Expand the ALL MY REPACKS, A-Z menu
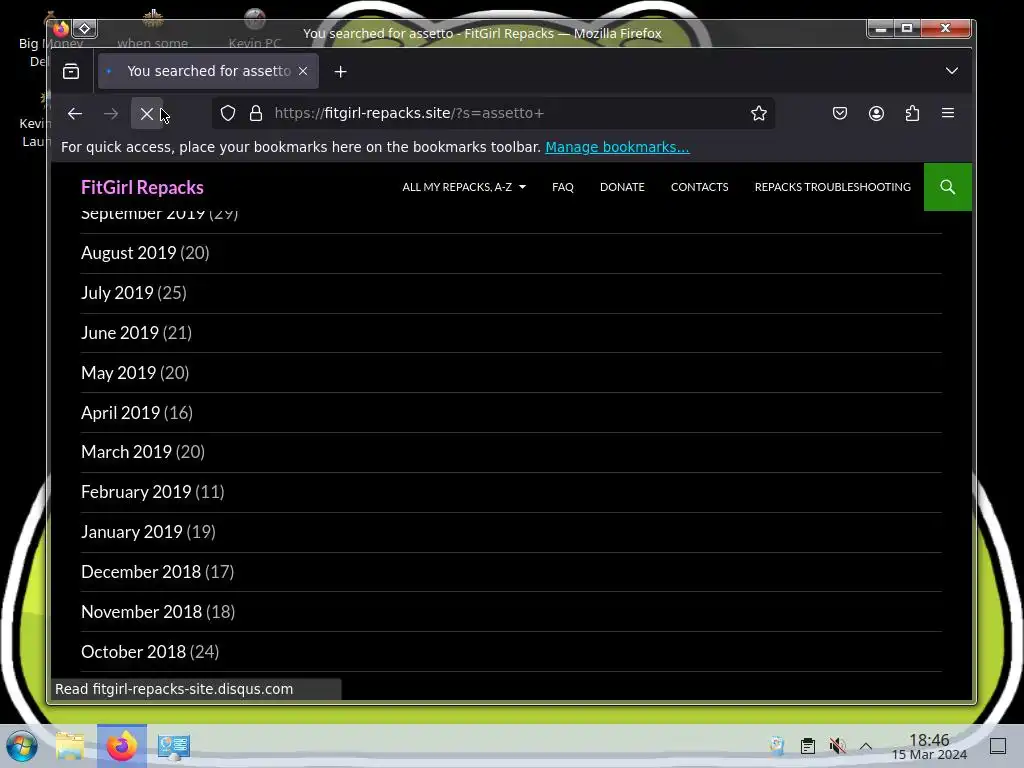Screen dimensions: 1024x768 point(464,187)
